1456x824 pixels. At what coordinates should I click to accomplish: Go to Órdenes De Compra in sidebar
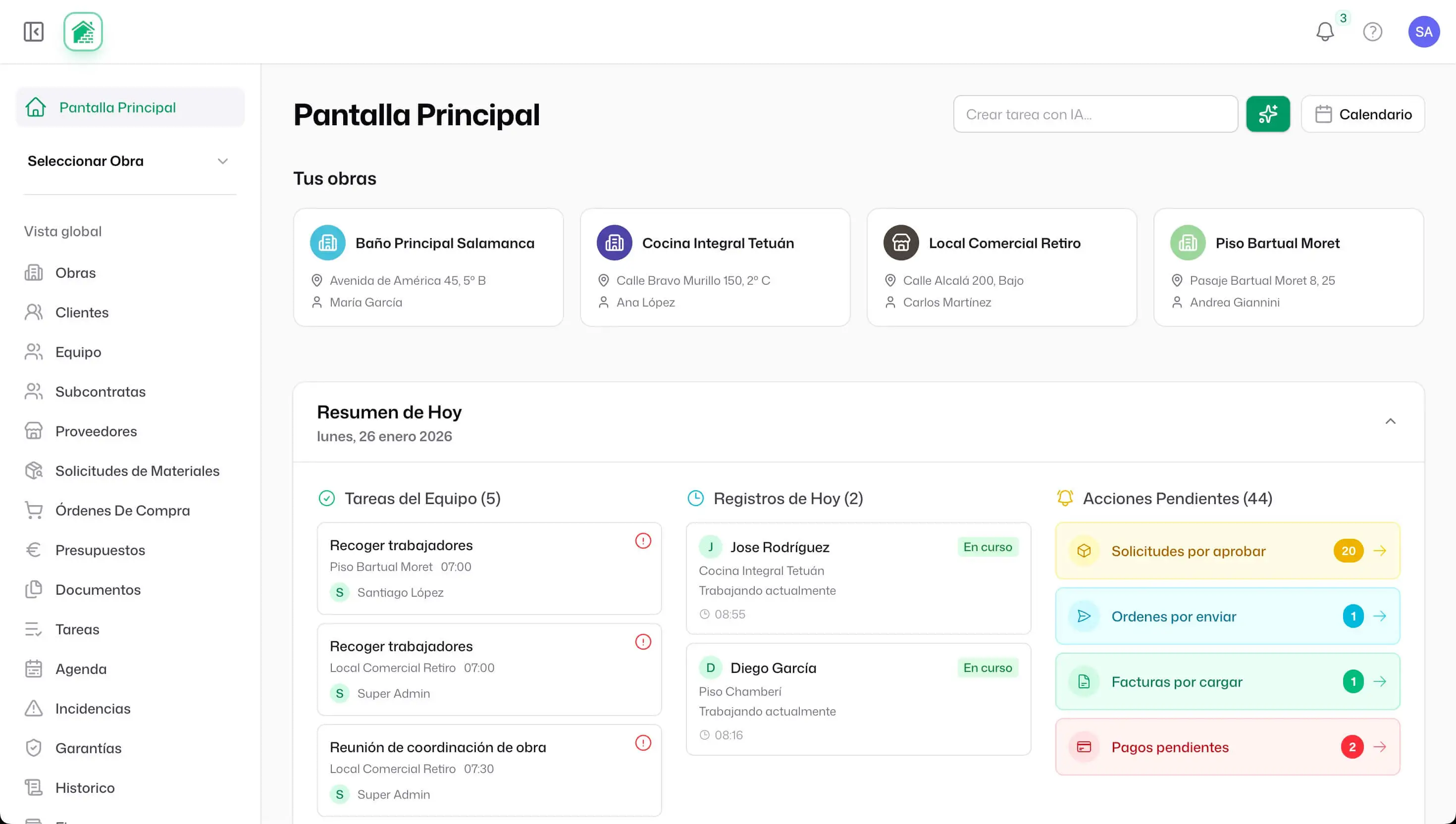122,511
